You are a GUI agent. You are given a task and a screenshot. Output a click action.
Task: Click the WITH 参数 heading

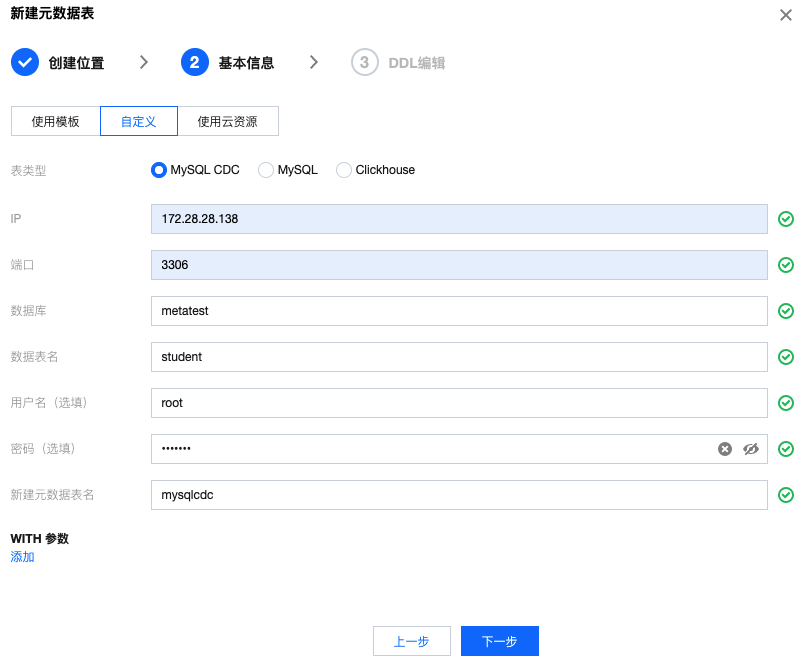[x=39, y=539]
